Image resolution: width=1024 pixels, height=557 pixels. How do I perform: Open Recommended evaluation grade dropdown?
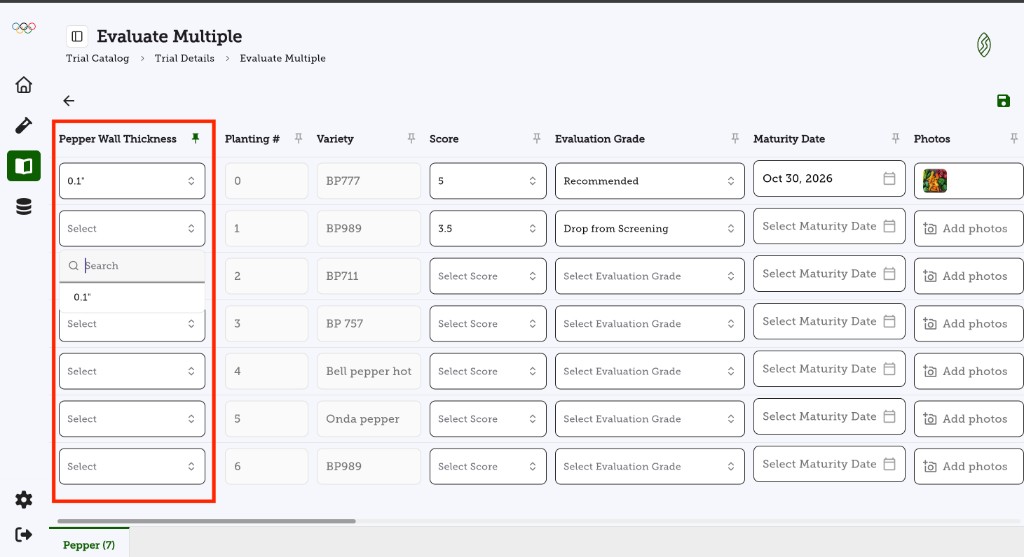(650, 181)
